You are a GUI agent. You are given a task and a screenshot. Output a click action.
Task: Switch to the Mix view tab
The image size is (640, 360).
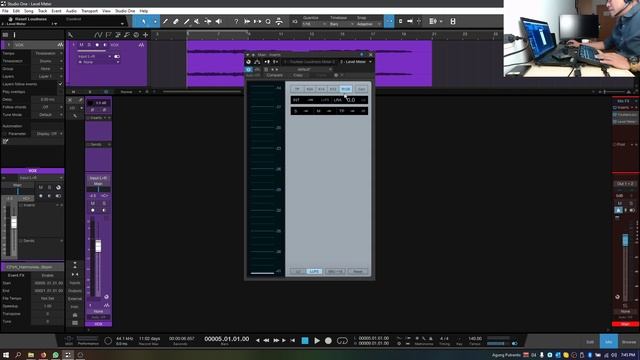(x=609, y=342)
